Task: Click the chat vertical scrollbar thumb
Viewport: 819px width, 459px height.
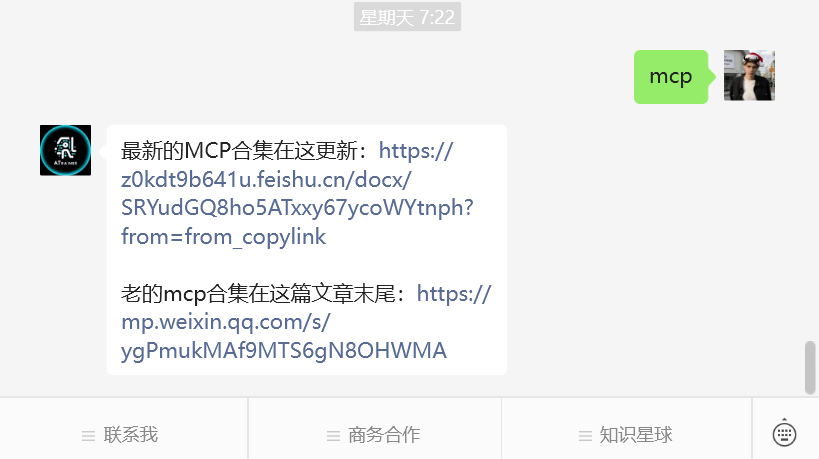Action: pos(810,368)
